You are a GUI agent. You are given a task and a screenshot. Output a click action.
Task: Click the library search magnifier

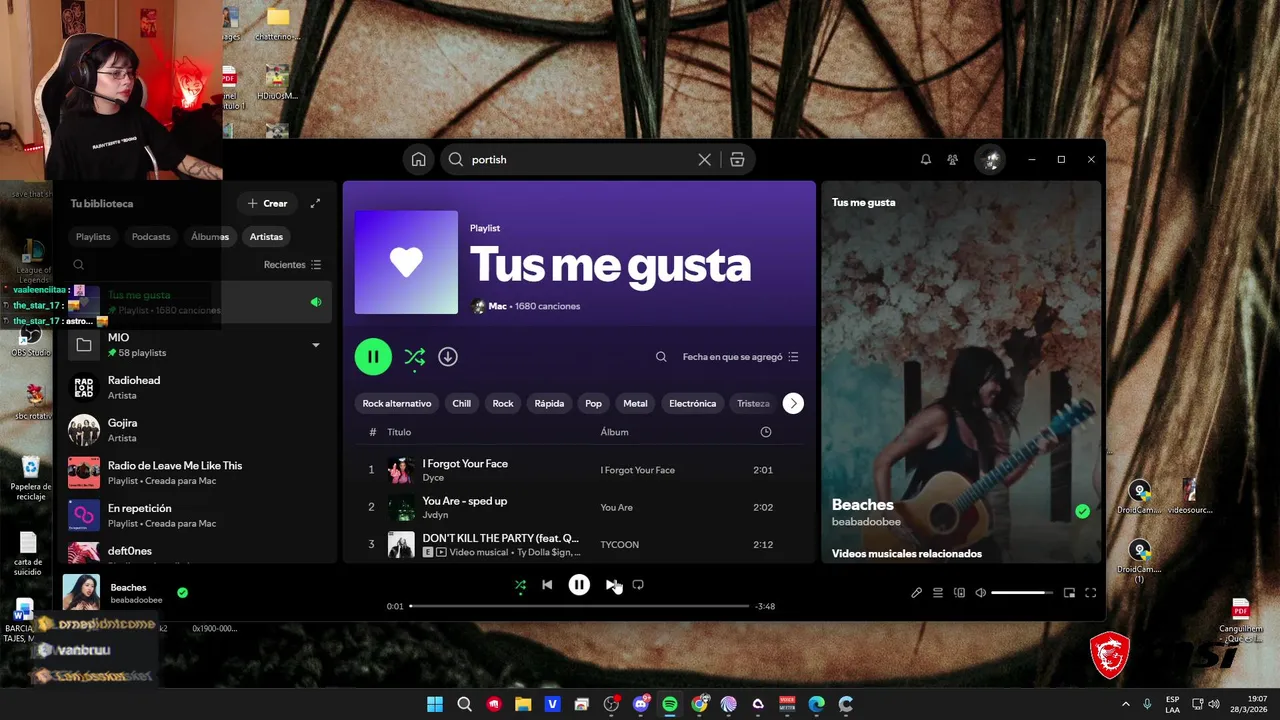pos(78,265)
